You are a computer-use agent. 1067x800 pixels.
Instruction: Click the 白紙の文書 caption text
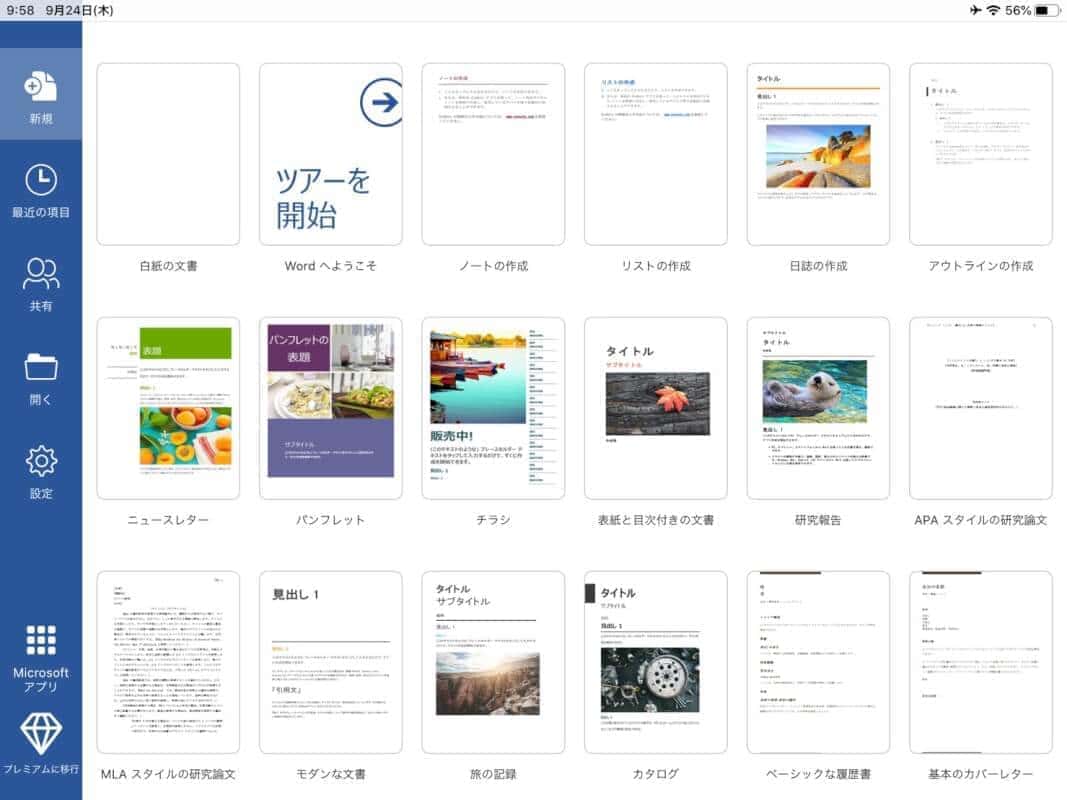pyautogui.click(x=168, y=266)
